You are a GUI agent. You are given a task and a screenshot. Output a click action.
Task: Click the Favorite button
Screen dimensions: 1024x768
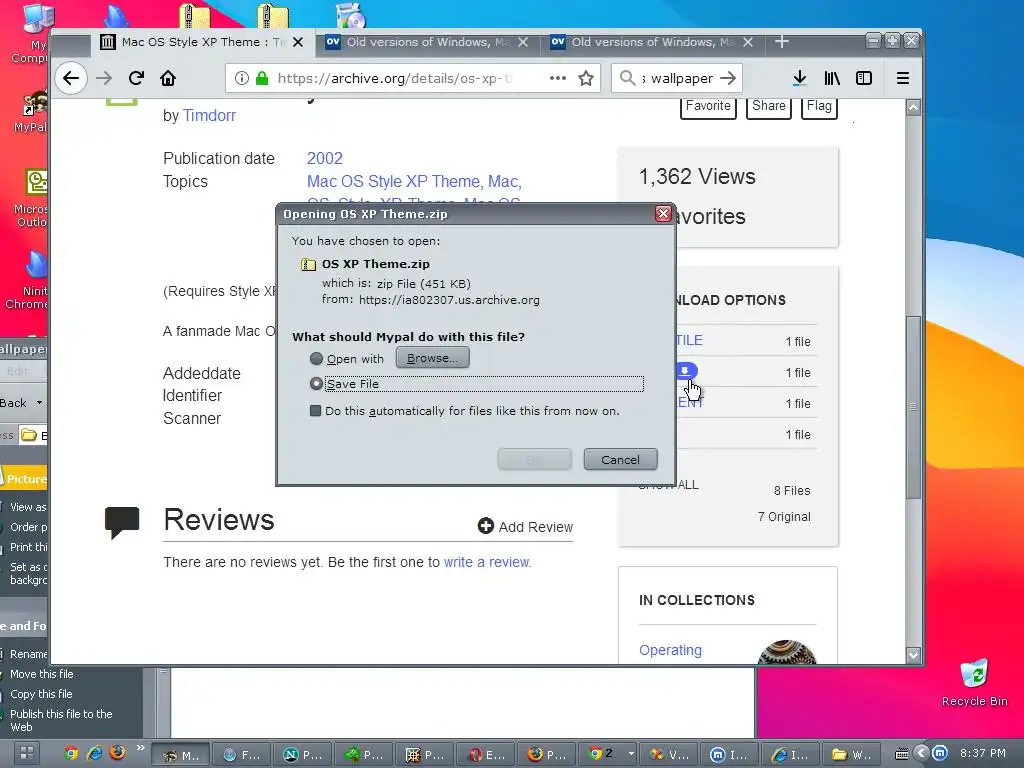[709, 106]
